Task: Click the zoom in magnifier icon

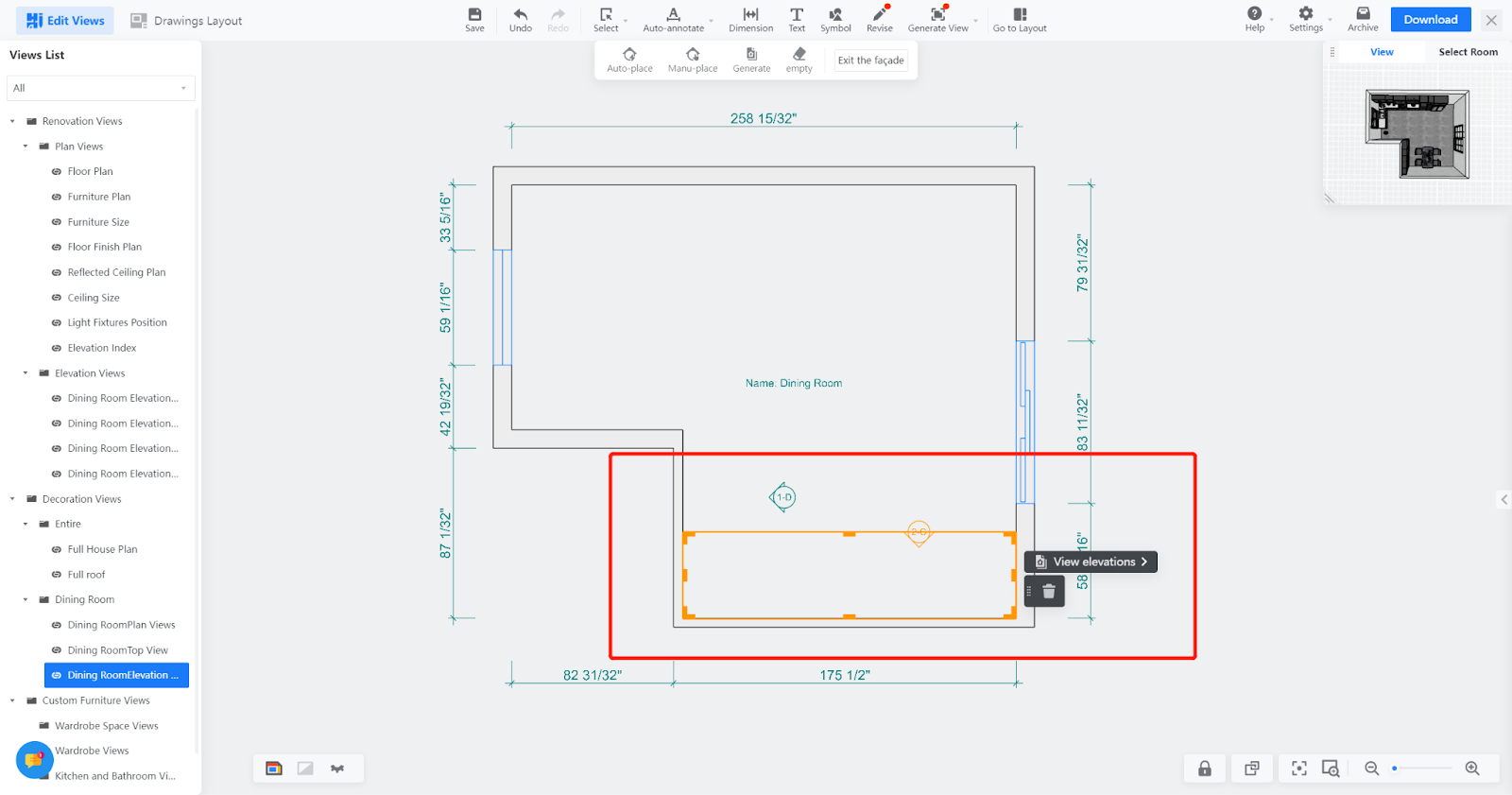Action: click(x=1471, y=769)
